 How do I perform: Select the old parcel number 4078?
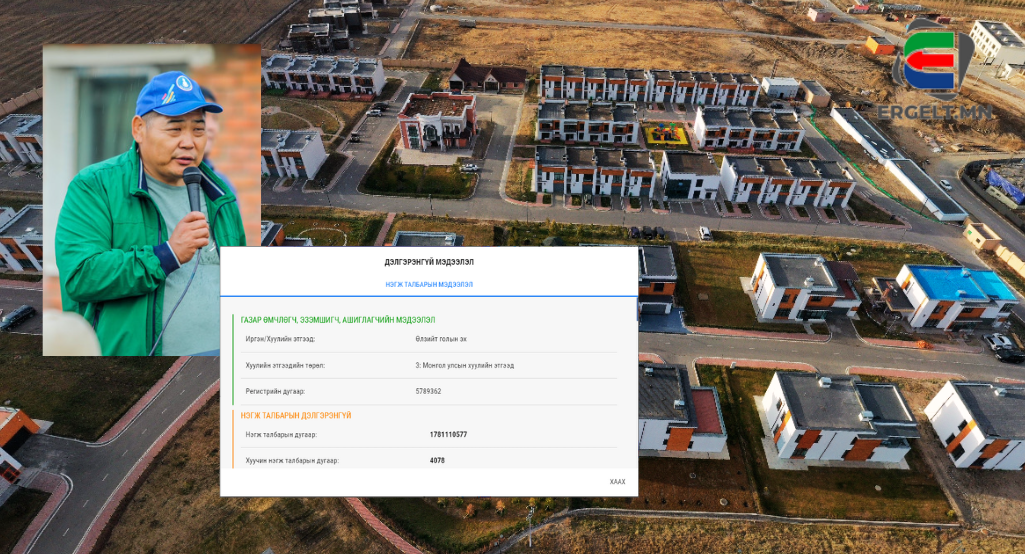point(437,461)
